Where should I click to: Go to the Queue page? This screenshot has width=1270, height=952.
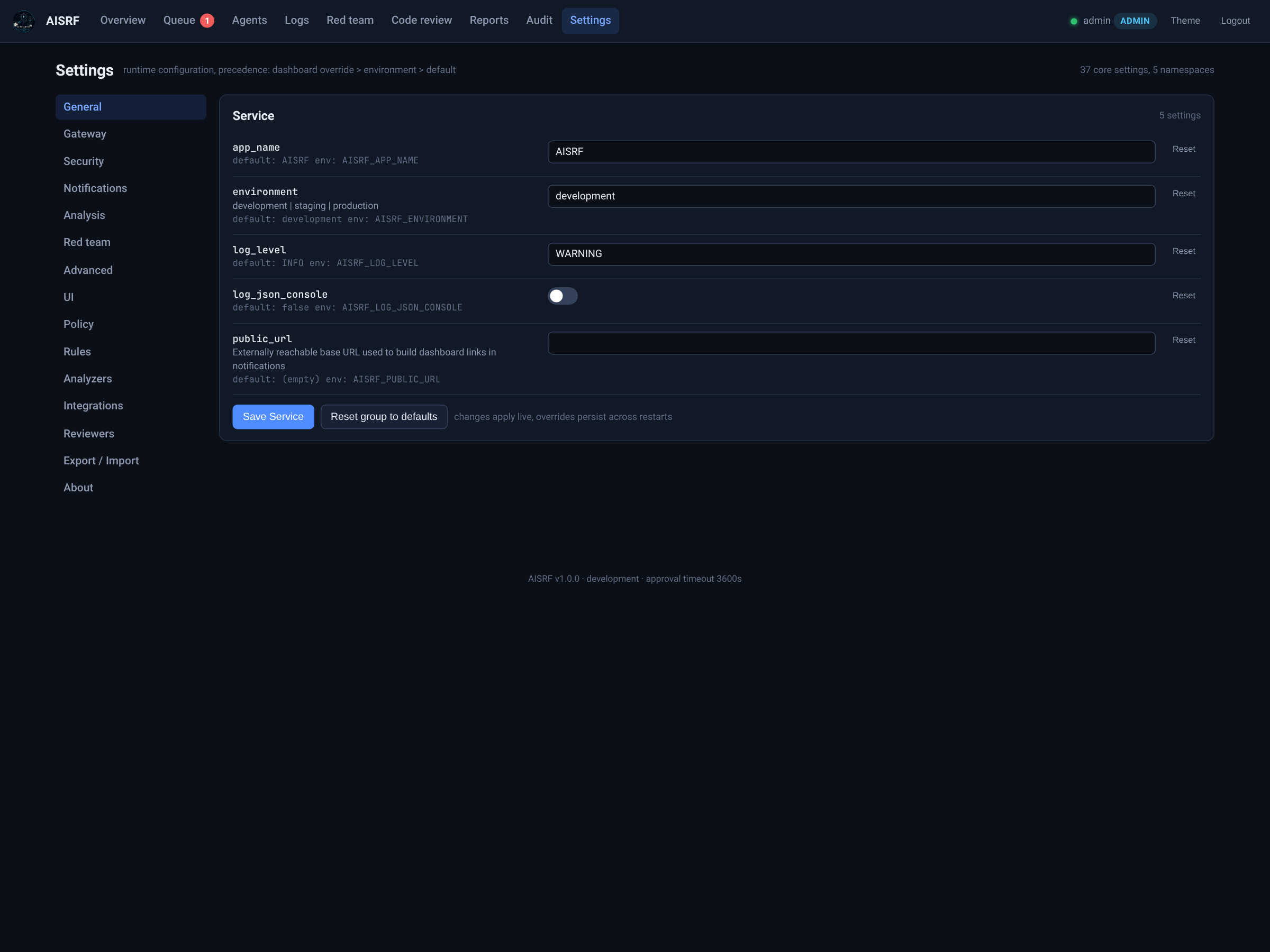[179, 21]
